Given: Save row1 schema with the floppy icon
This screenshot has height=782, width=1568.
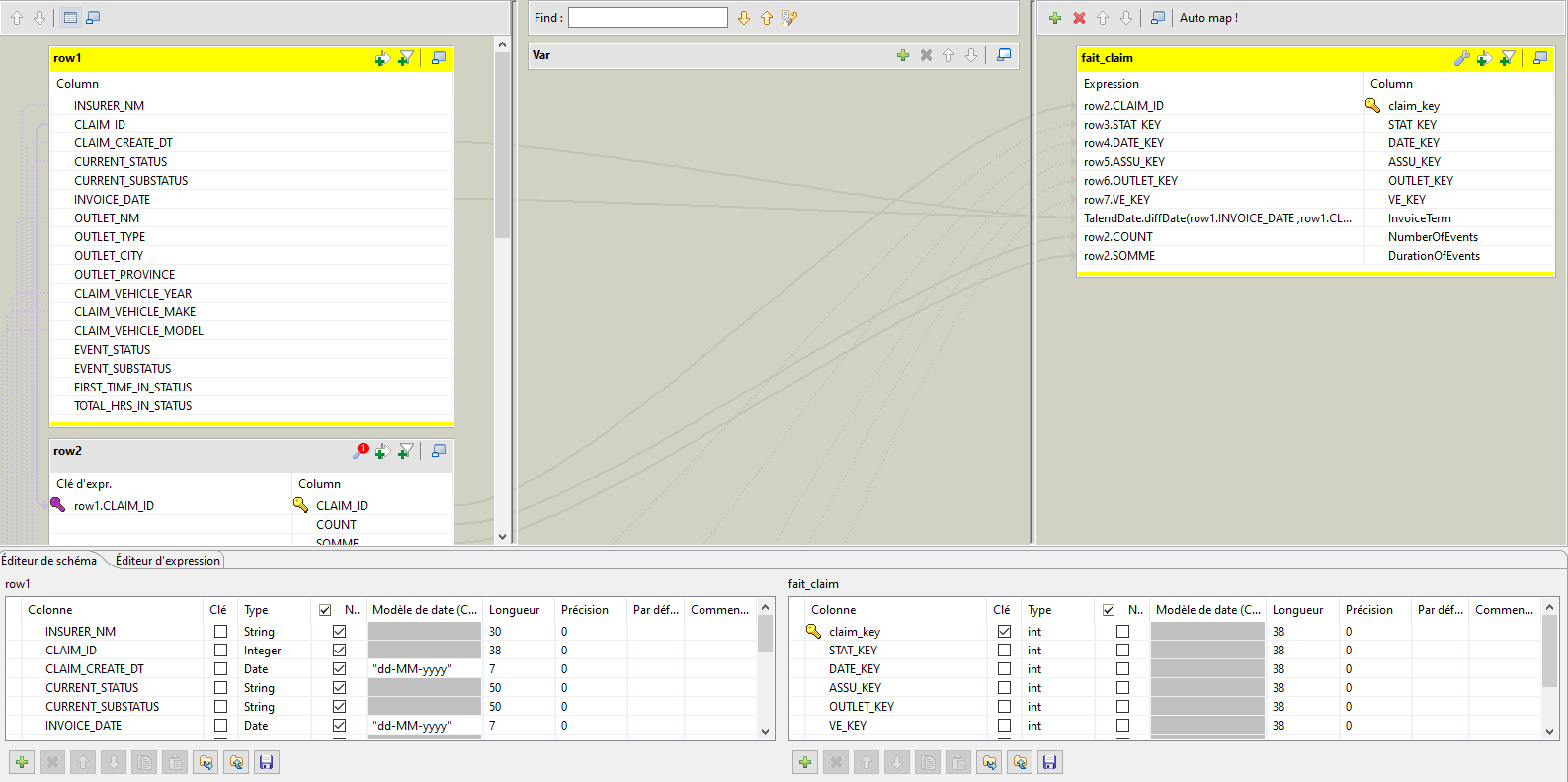Looking at the screenshot, I should (266, 762).
